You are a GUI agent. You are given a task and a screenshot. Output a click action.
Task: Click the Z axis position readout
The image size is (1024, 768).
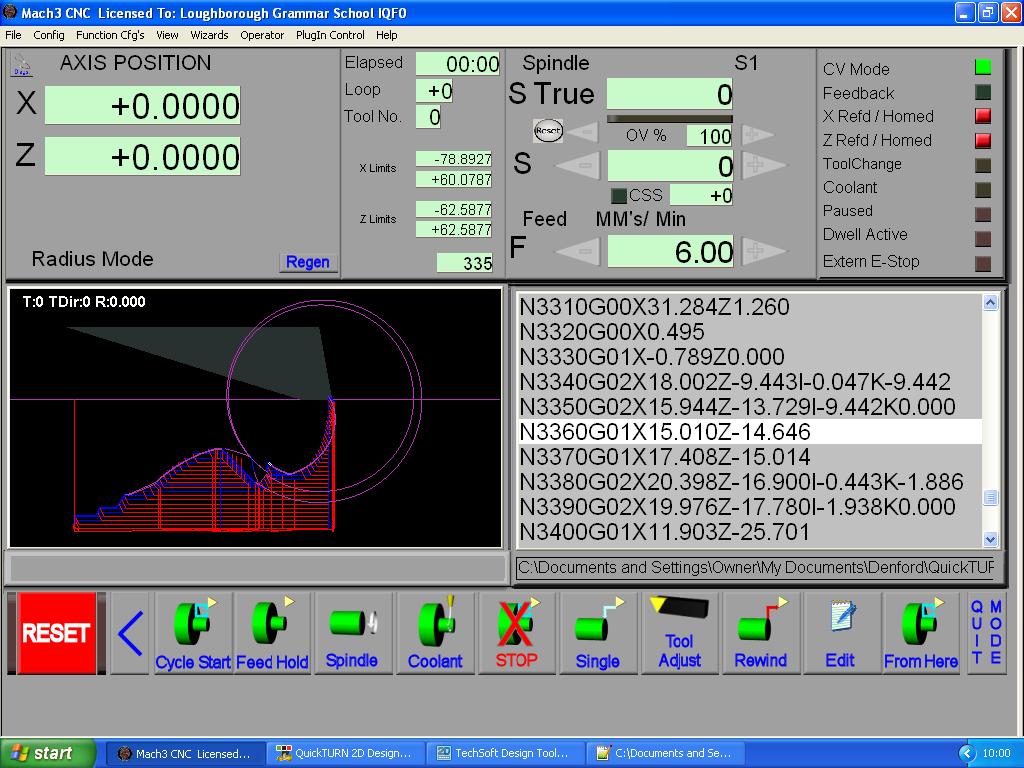point(142,156)
